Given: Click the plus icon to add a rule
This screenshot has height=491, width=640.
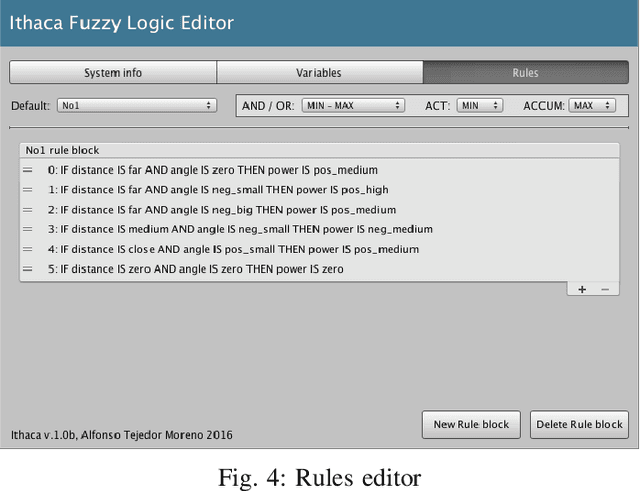Looking at the screenshot, I should click(582, 289).
